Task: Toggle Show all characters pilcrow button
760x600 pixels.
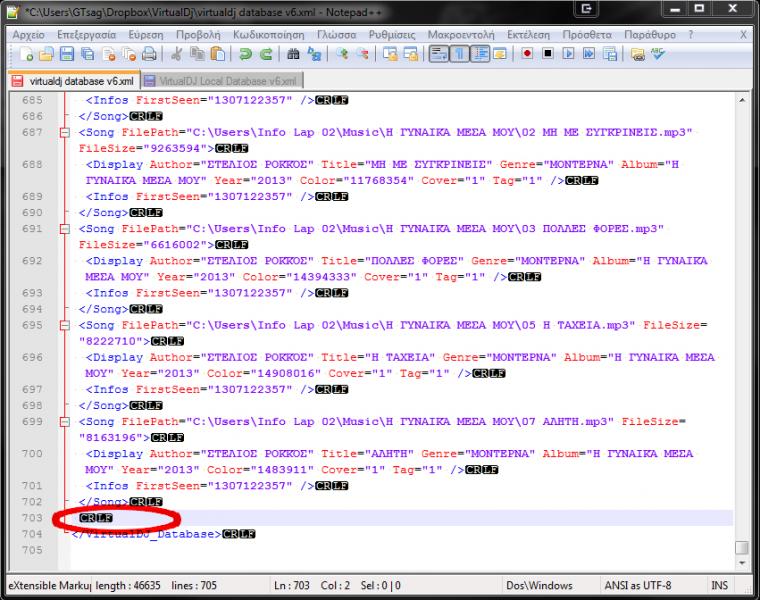Action: click(459, 54)
